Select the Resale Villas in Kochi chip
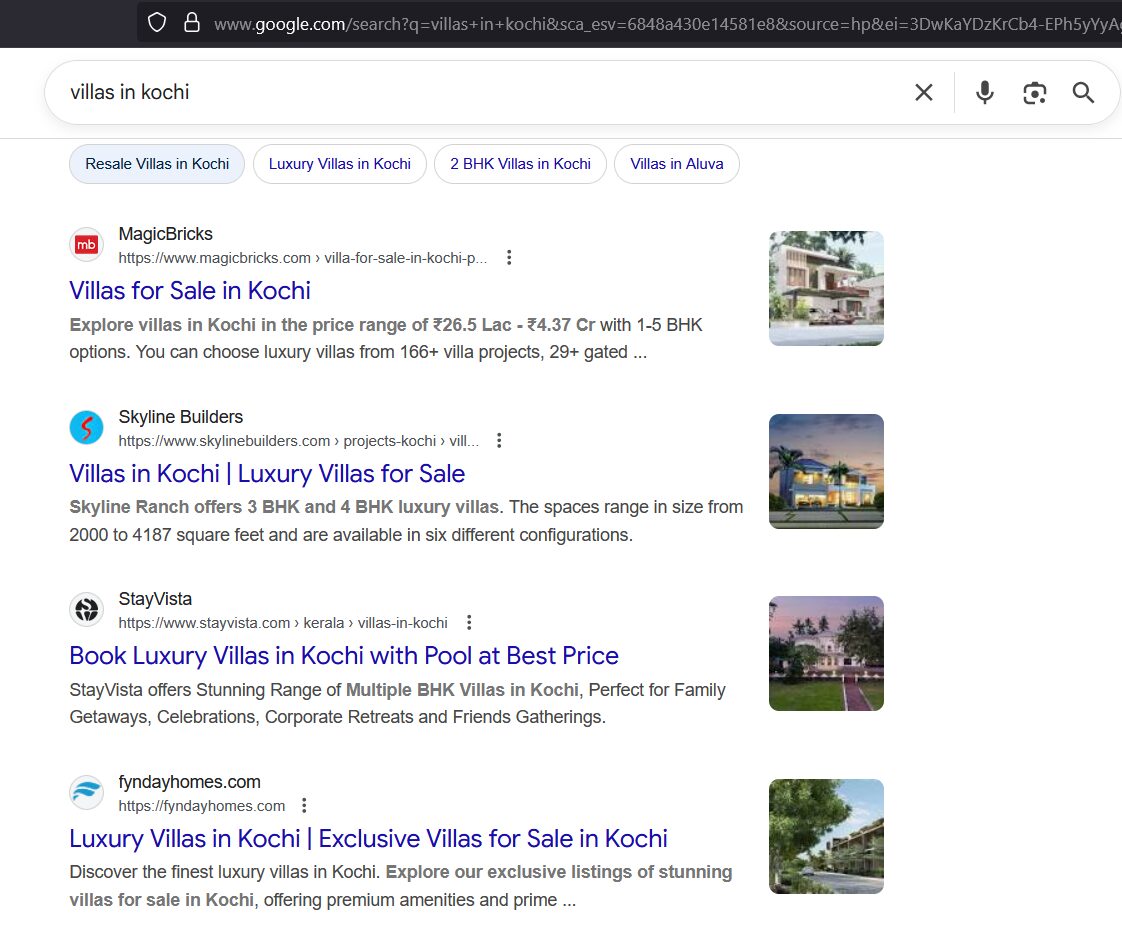 [x=157, y=164]
